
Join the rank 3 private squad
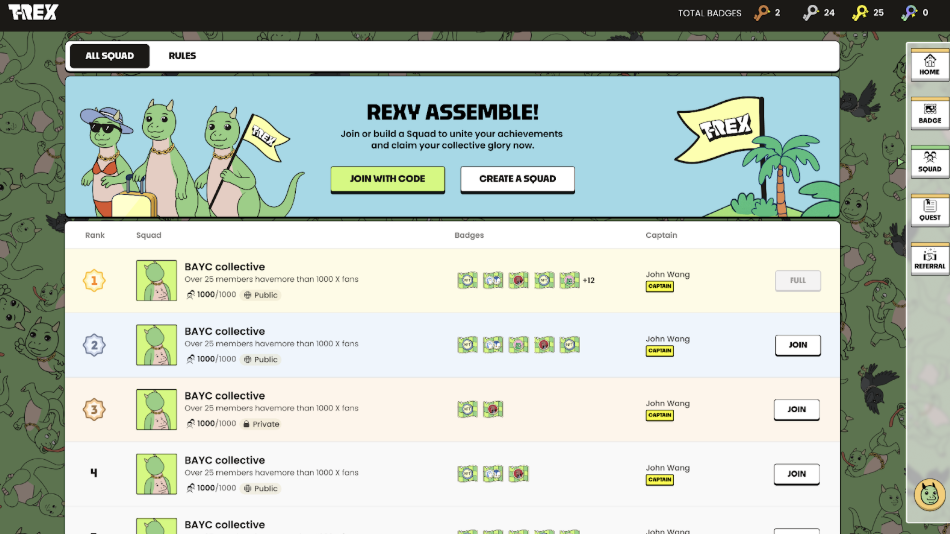click(x=797, y=409)
